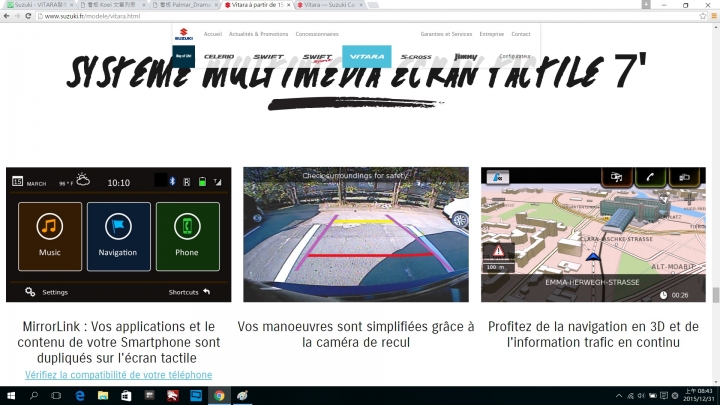Open the Concessionnaires menu item
Screen dimensions: 720x405
tap(317, 34)
